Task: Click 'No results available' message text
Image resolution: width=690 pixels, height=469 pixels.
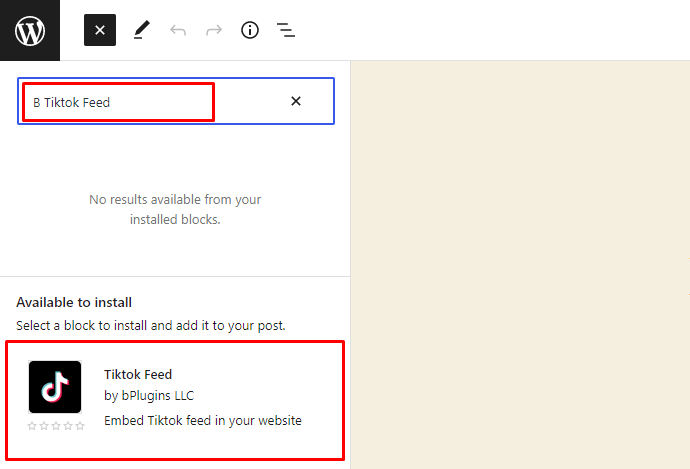Action: click(175, 209)
